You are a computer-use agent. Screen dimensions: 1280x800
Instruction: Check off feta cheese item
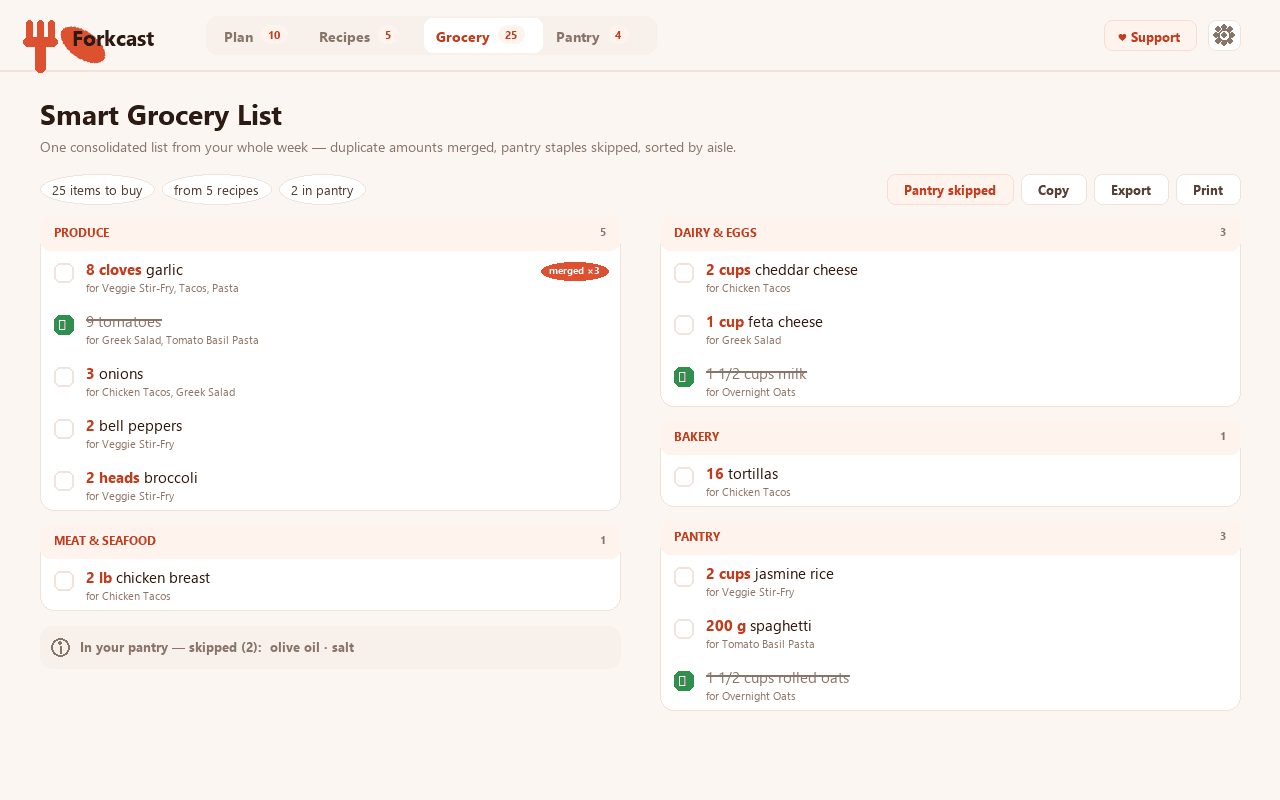point(684,325)
